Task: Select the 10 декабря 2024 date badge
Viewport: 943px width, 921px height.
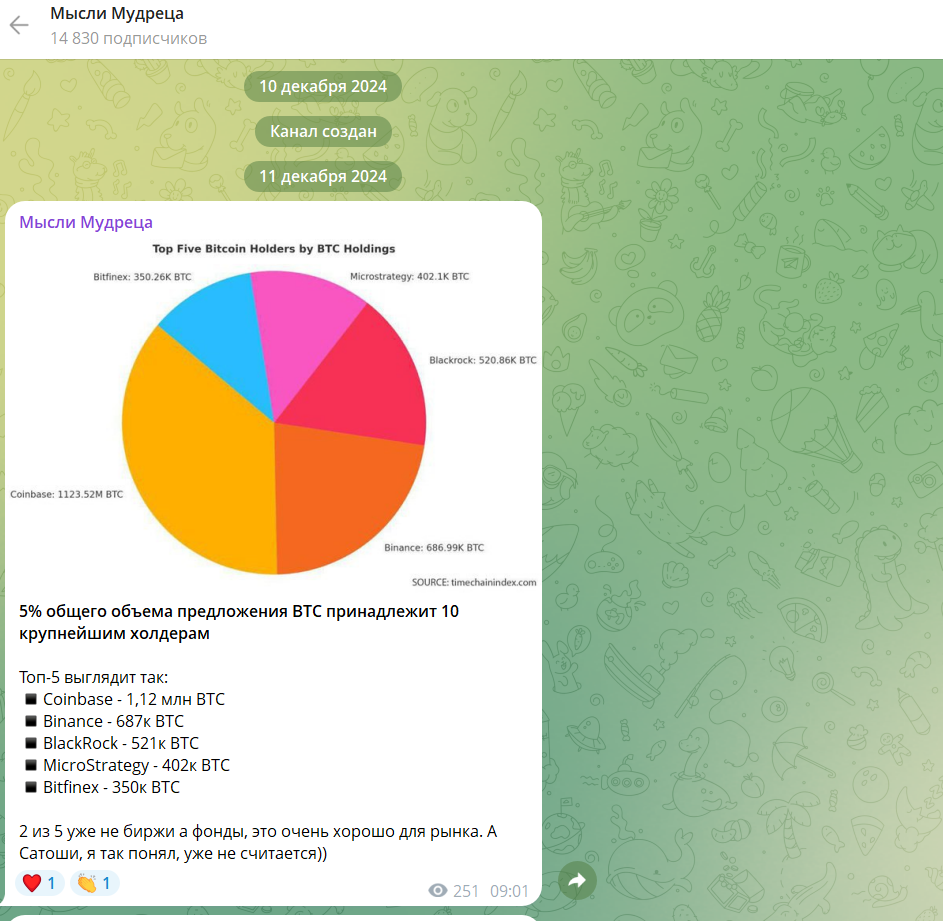Action: 323,87
